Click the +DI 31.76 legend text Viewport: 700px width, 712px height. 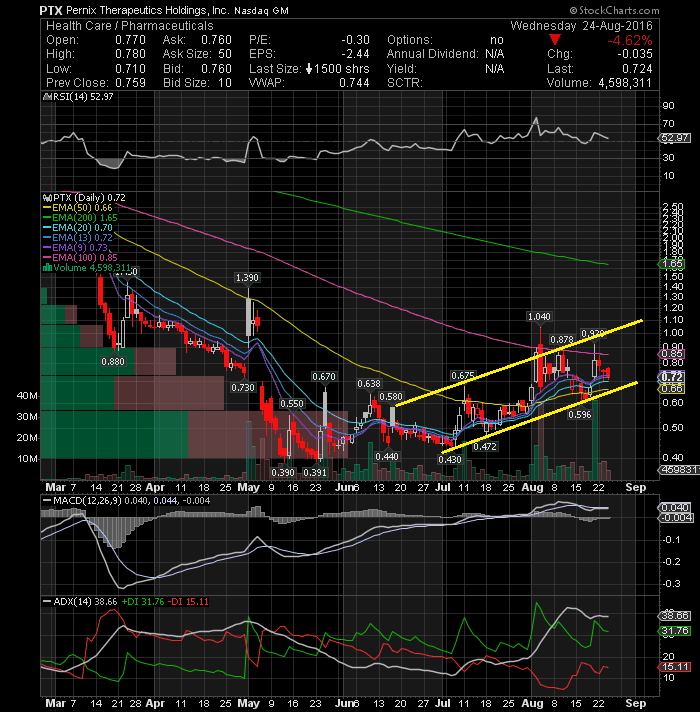(x=143, y=602)
